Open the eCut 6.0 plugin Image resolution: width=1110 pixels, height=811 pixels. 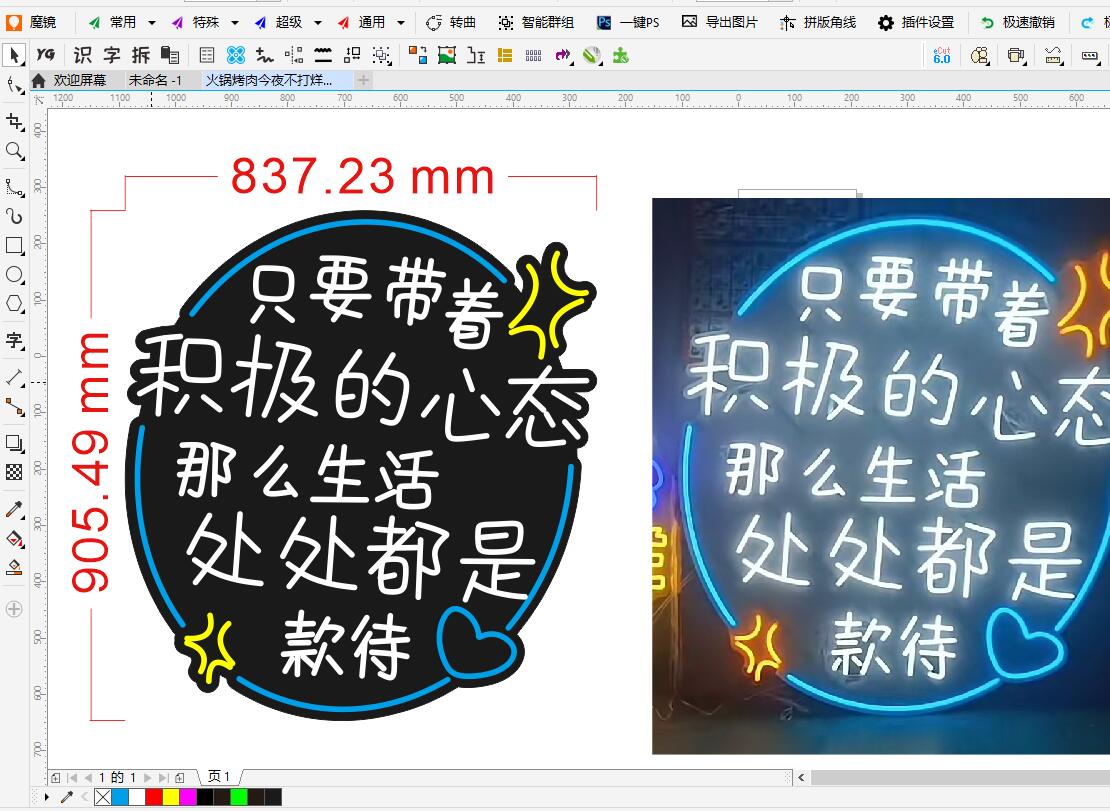942,55
